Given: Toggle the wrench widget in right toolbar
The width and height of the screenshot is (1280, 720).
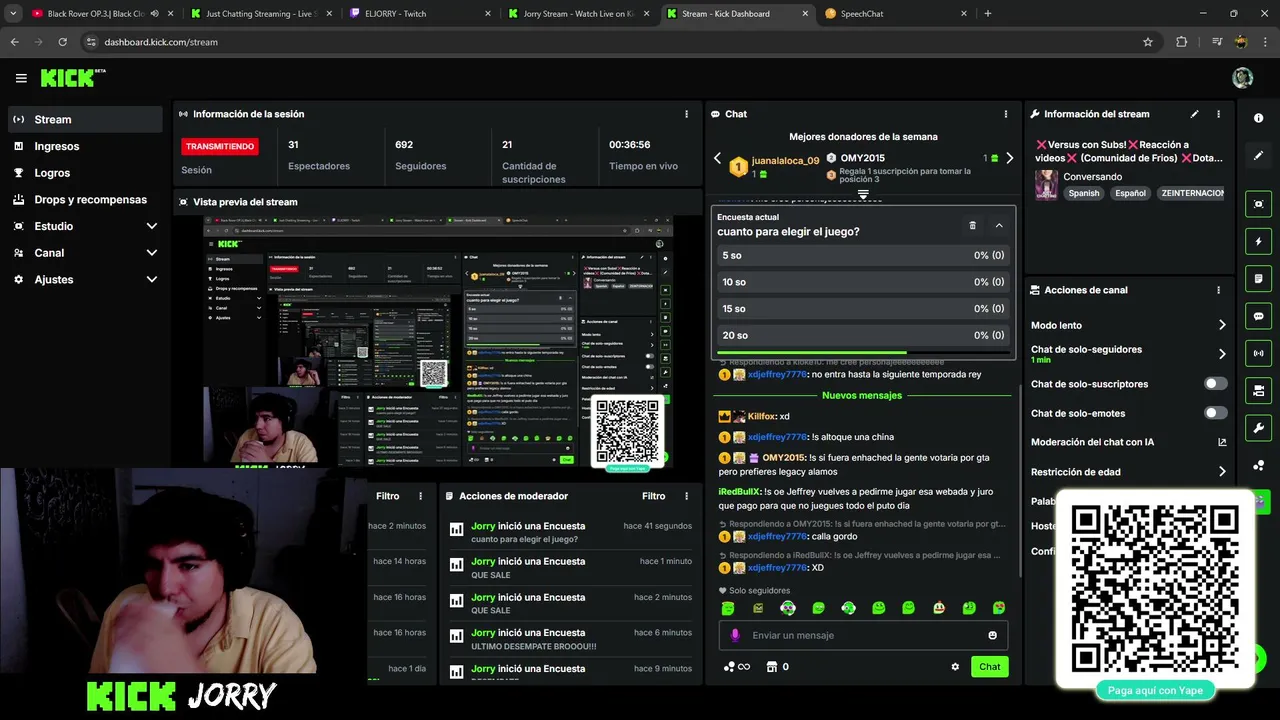Looking at the screenshot, I should (1258, 428).
